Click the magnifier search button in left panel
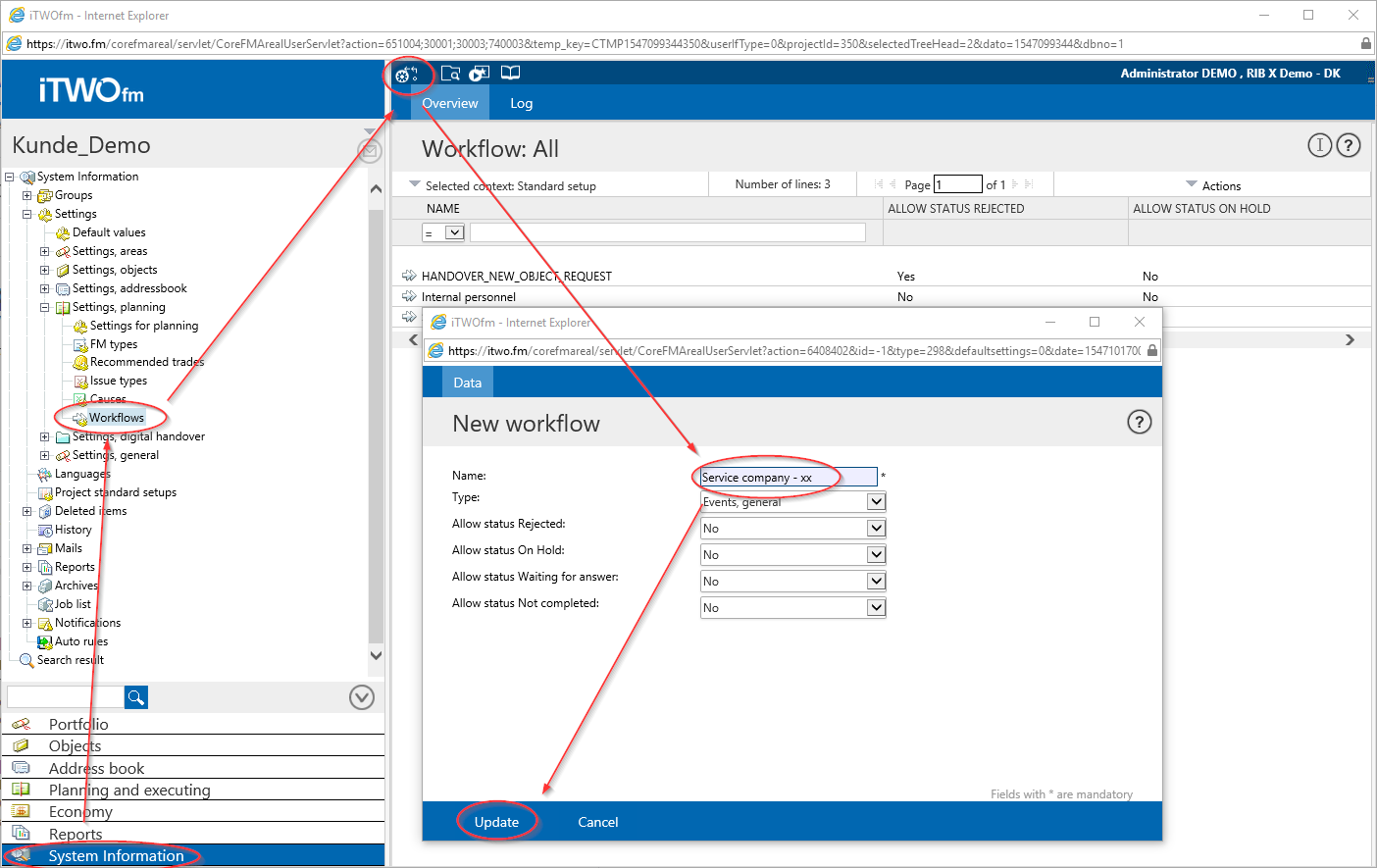Screen dimensions: 1377x868 point(136,697)
